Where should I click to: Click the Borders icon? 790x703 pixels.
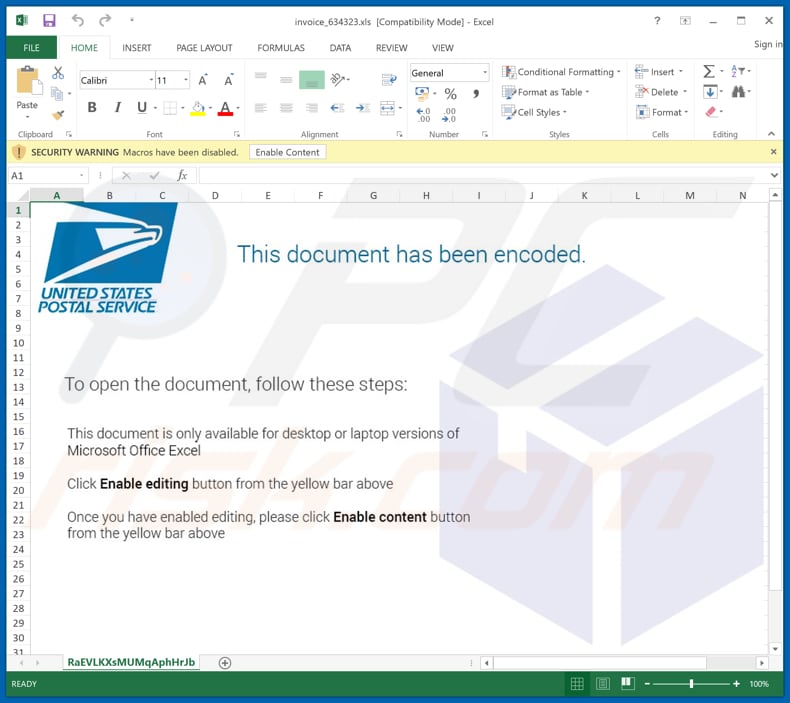(170, 108)
